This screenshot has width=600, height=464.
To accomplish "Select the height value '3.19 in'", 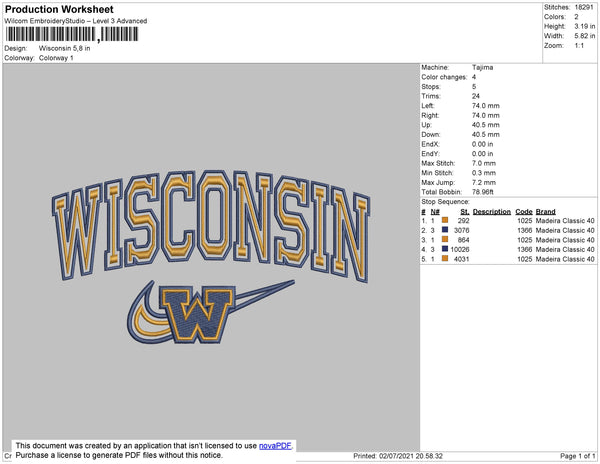I will tap(585, 26).
